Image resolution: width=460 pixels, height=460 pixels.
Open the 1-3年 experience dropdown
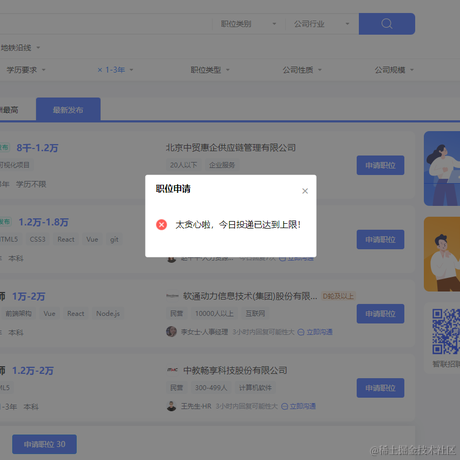pos(119,70)
